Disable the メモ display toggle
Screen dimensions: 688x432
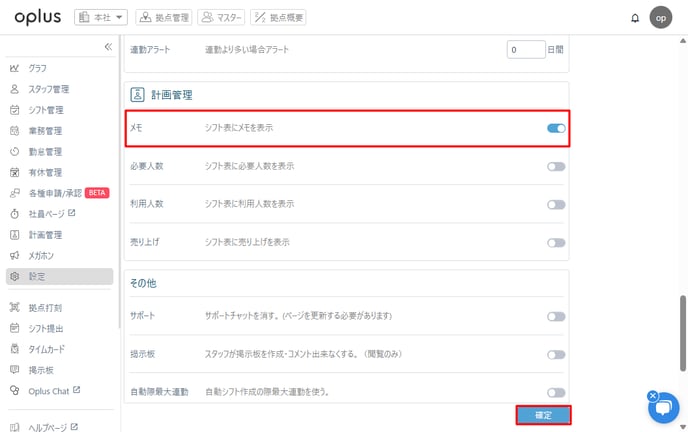tap(556, 129)
